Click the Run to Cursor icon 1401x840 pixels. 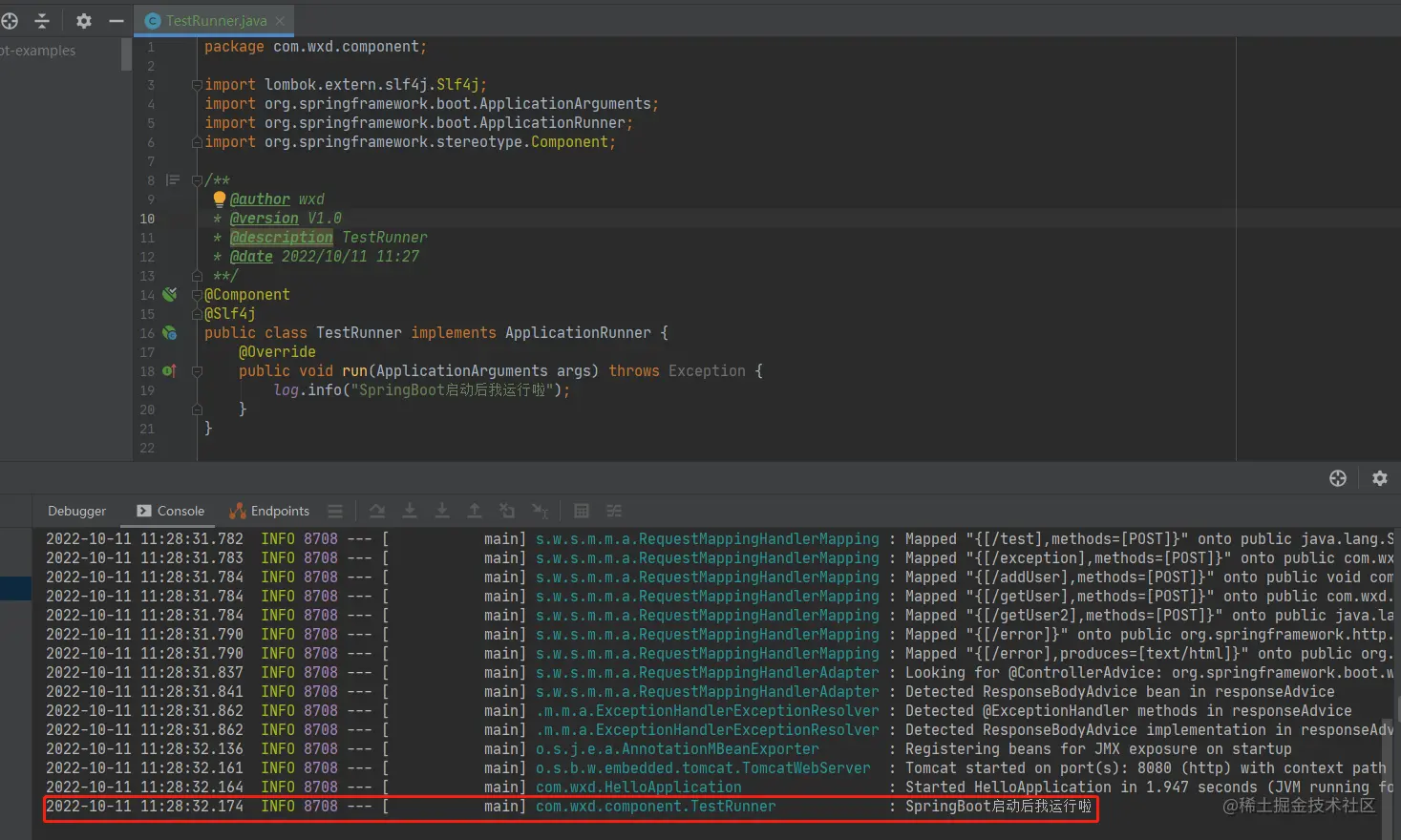[541, 511]
